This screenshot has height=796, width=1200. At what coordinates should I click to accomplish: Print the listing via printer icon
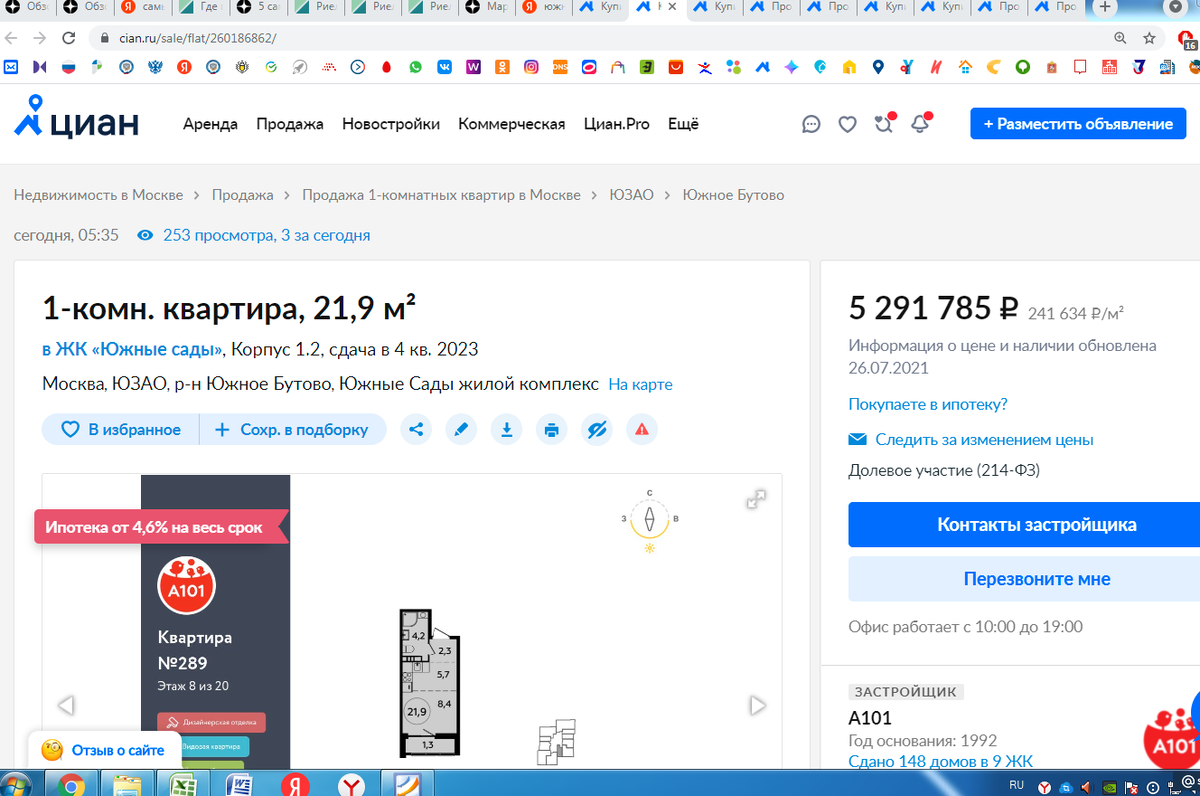pos(551,430)
